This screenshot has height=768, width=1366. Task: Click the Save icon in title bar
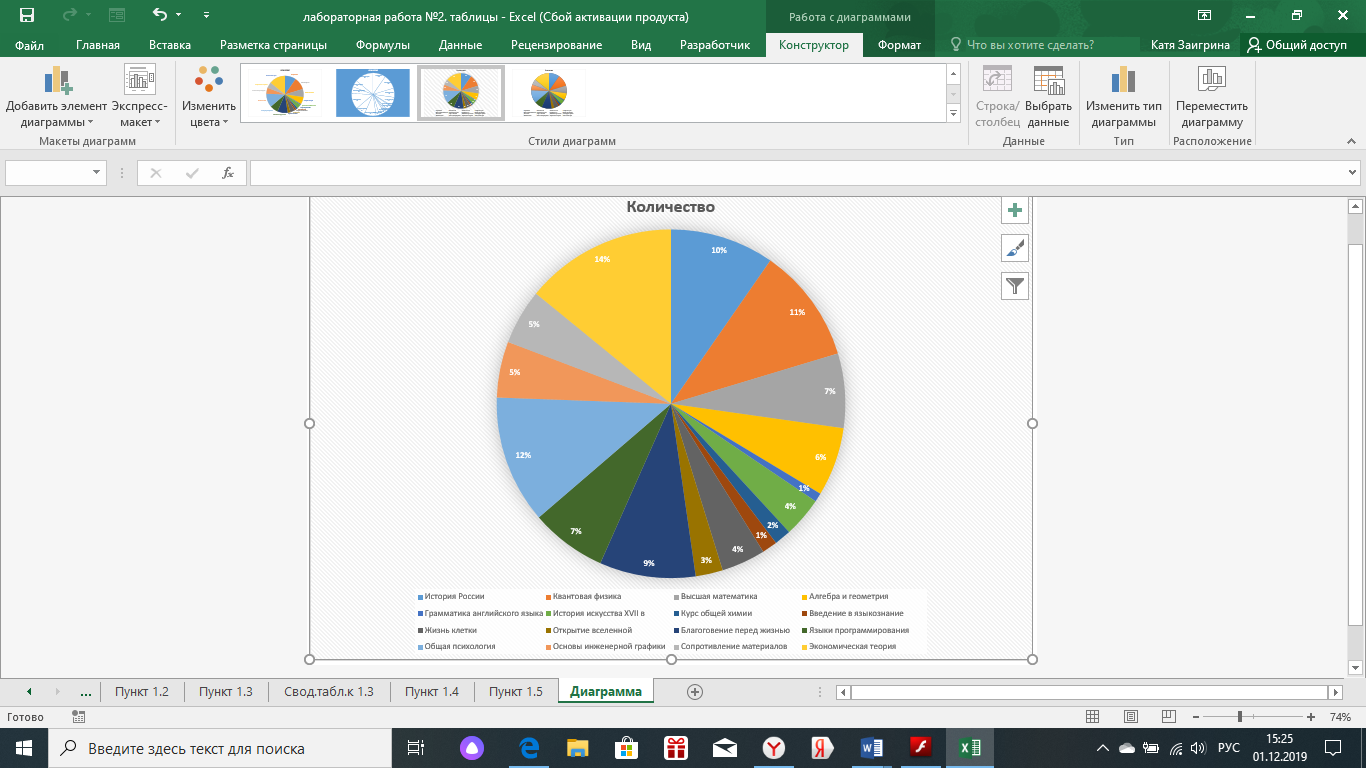coord(27,15)
